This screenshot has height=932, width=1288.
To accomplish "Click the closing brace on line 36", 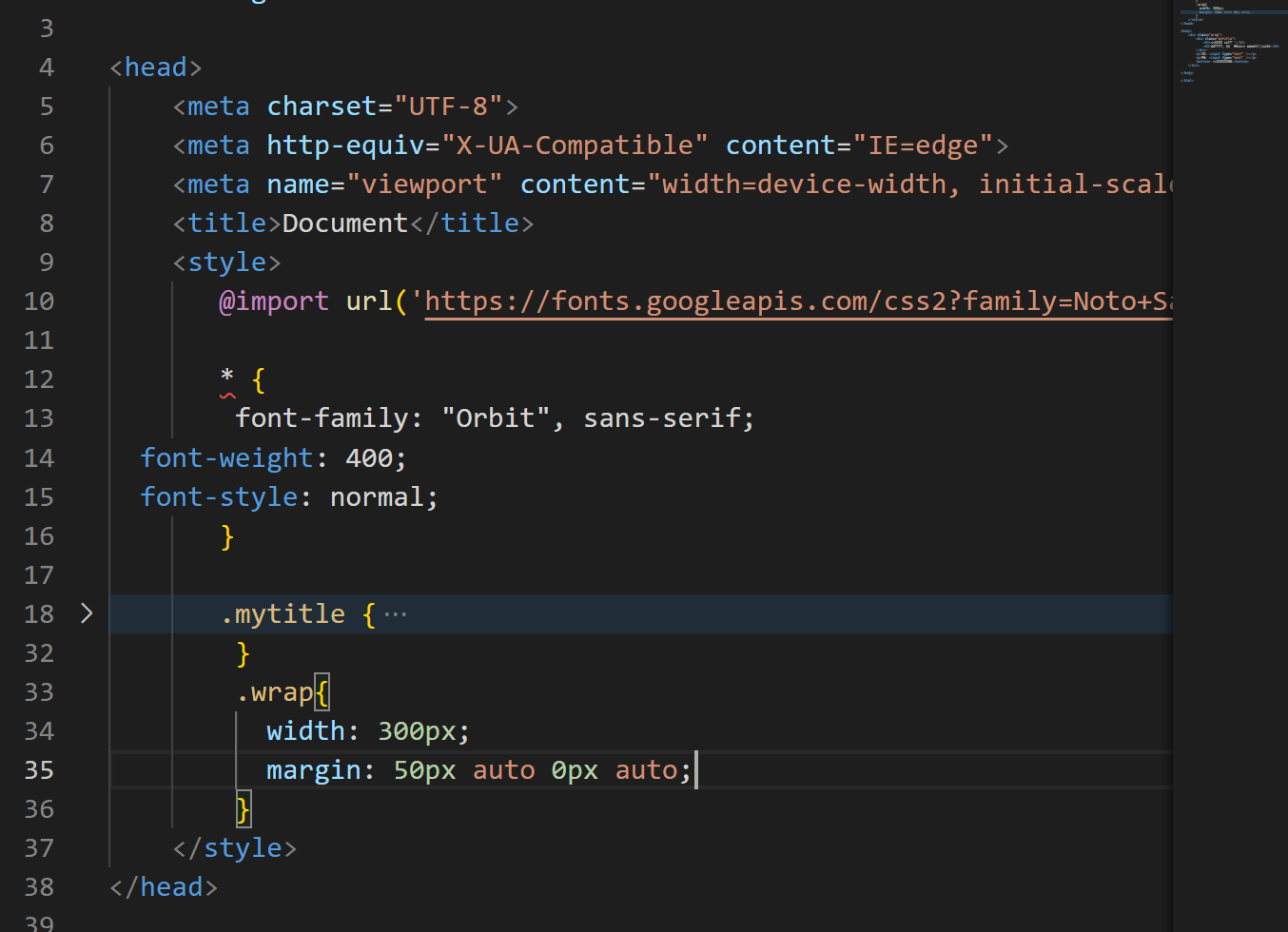I will point(244,809).
